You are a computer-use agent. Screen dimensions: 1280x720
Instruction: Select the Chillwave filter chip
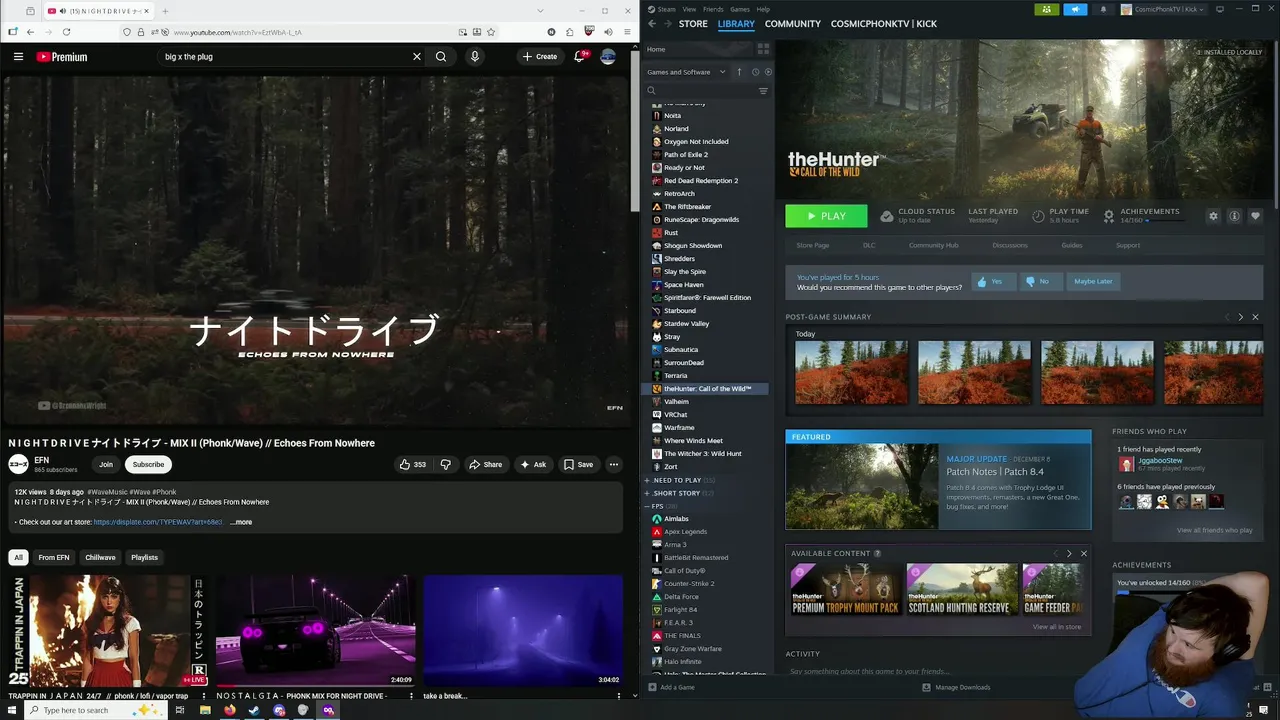[100, 557]
